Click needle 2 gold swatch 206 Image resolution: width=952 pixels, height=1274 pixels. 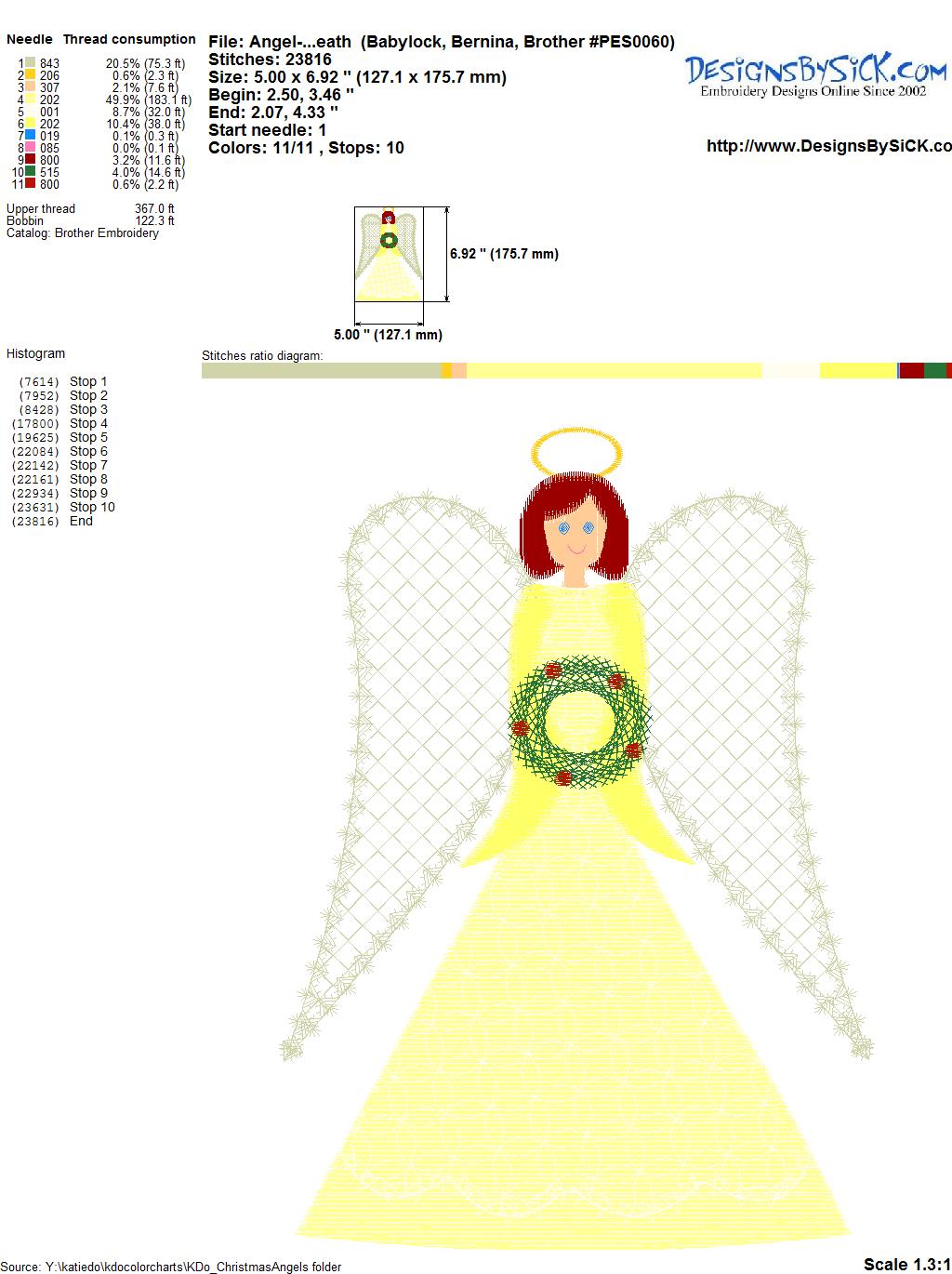(30, 76)
